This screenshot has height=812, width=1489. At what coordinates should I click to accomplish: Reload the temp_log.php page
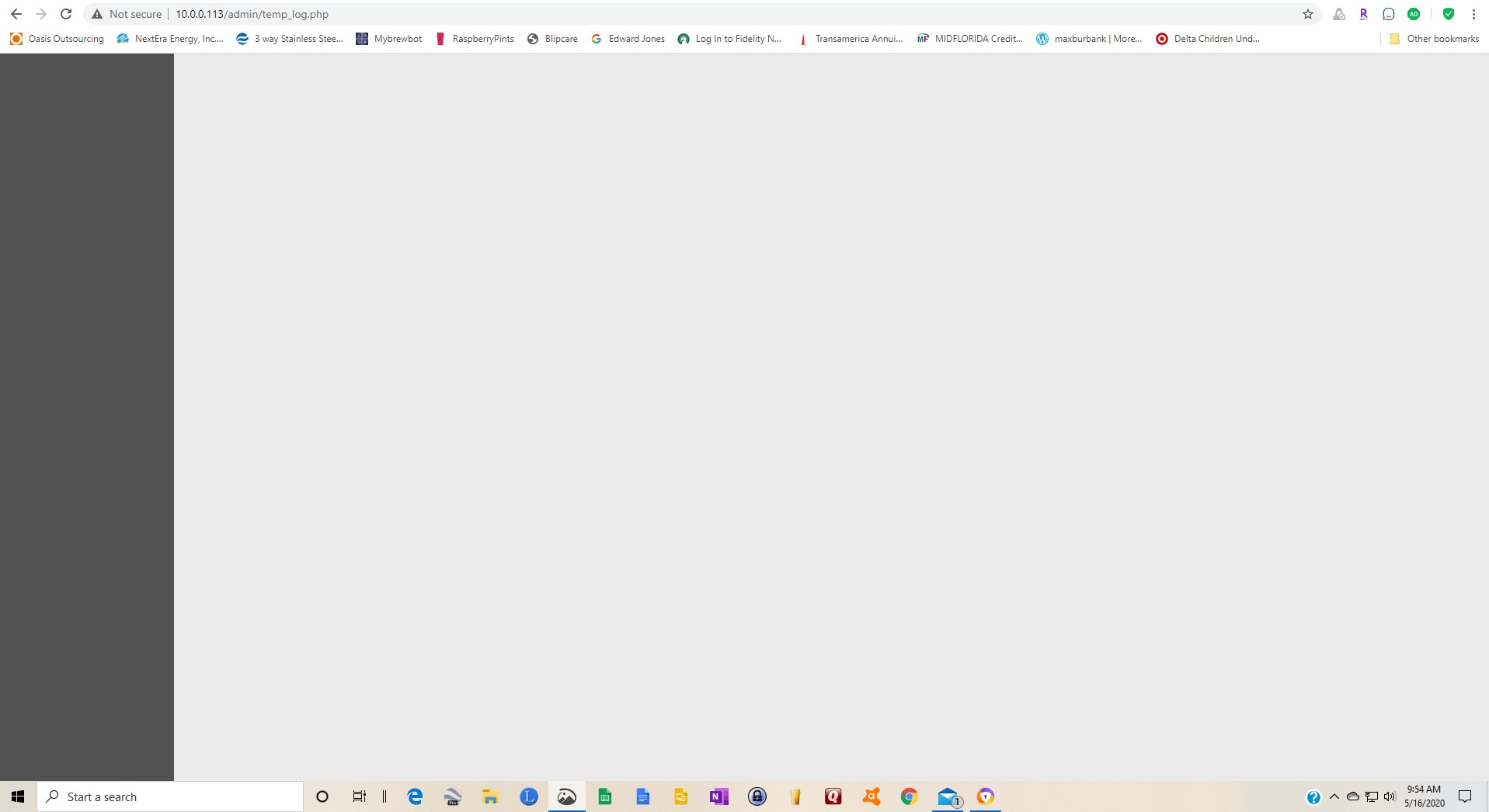66,14
